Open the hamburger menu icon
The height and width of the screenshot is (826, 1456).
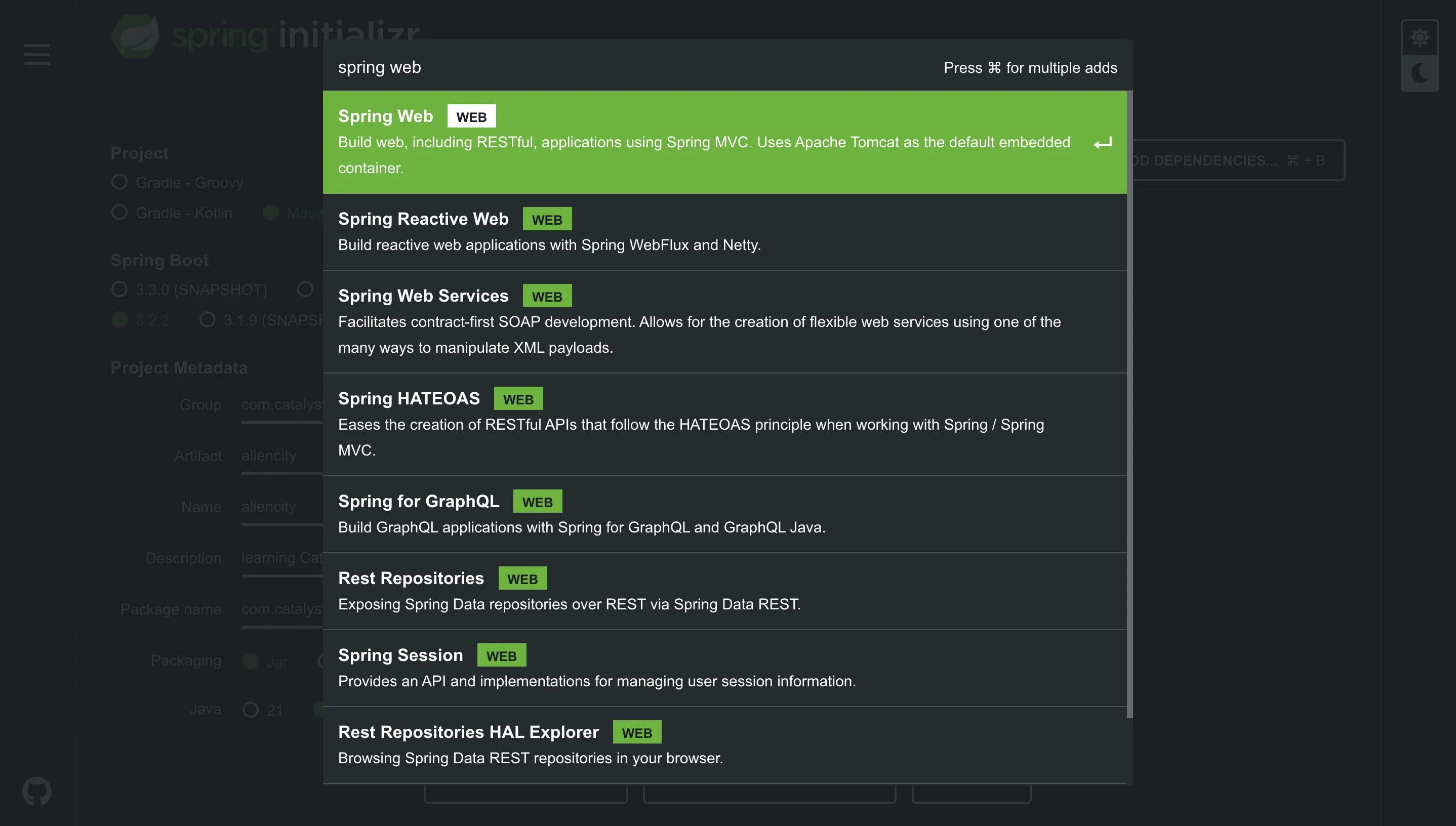(x=37, y=55)
